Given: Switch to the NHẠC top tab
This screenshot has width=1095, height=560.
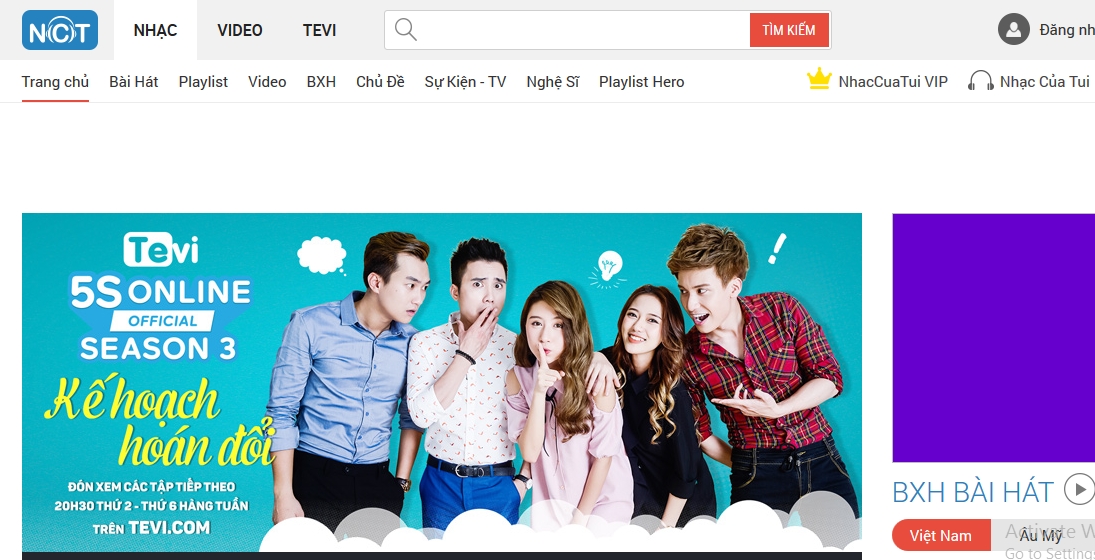Looking at the screenshot, I should point(155,30).
